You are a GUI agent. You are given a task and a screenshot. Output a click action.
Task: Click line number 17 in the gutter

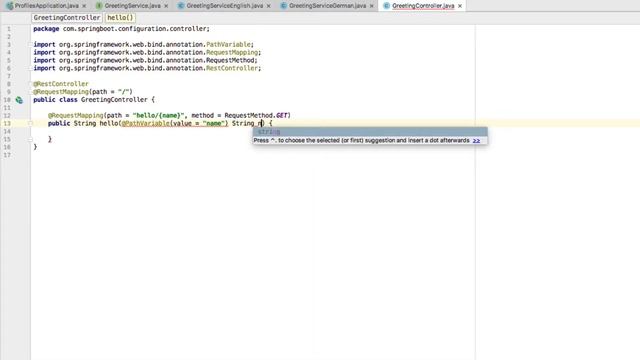click(x=7, y=155)
